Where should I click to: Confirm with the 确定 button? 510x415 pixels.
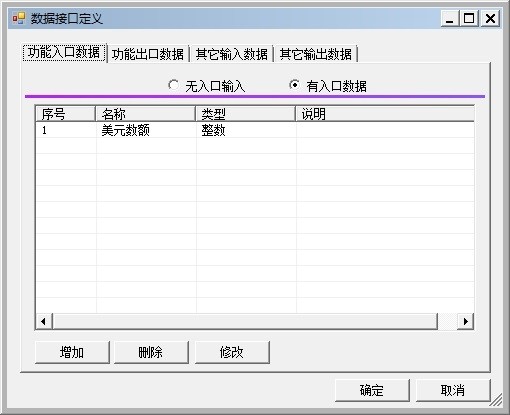372,390
